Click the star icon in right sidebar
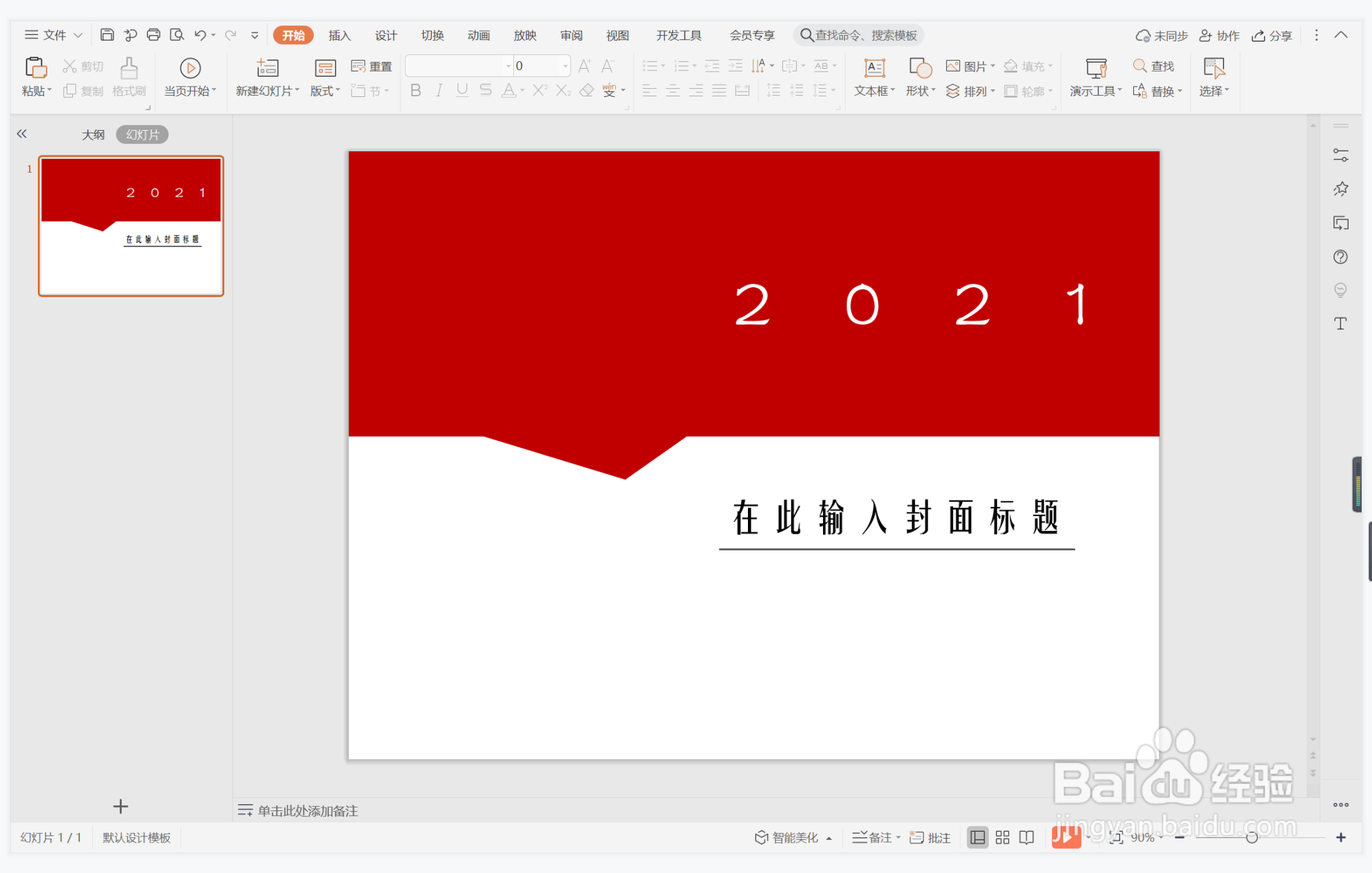Screen dimensions: 1372x873 (x=1340, y=189)
